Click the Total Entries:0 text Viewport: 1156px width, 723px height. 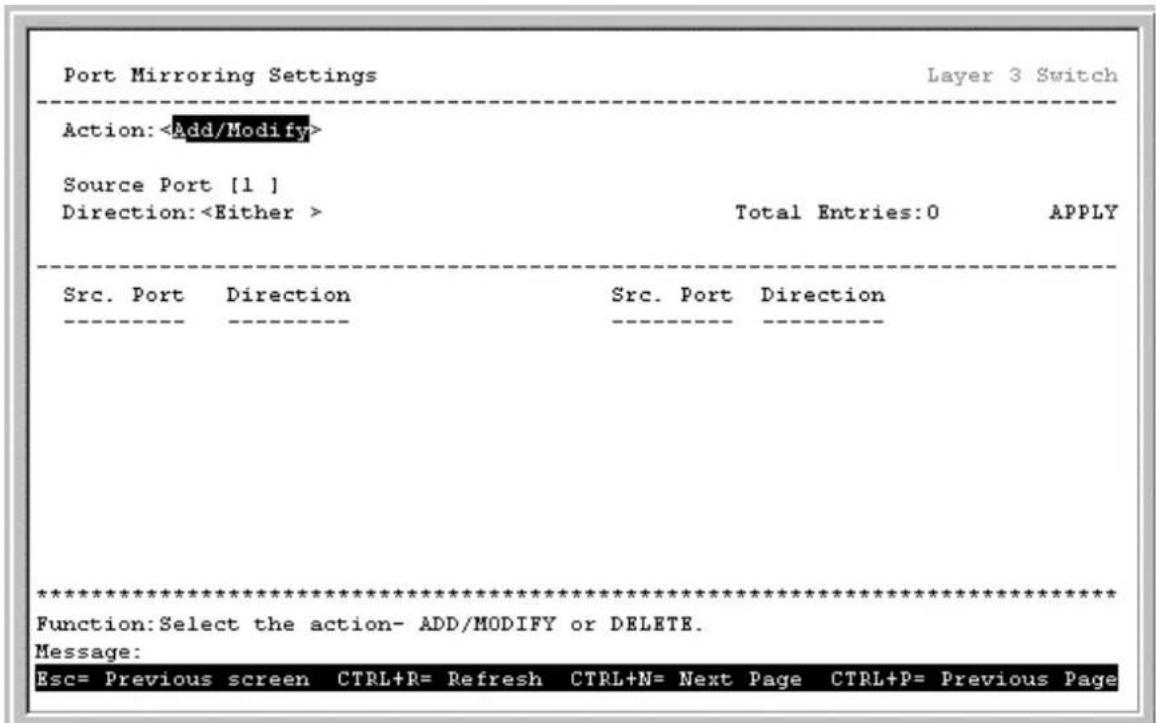837,213
